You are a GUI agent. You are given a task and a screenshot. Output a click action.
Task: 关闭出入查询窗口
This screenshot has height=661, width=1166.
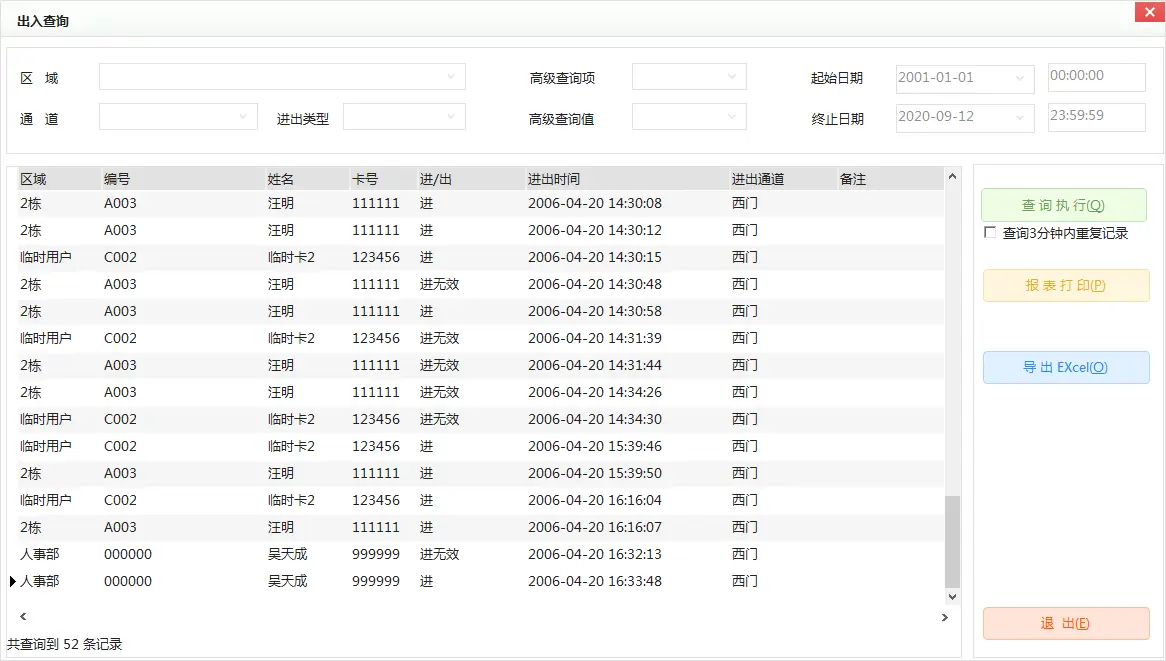(1149, 12)
